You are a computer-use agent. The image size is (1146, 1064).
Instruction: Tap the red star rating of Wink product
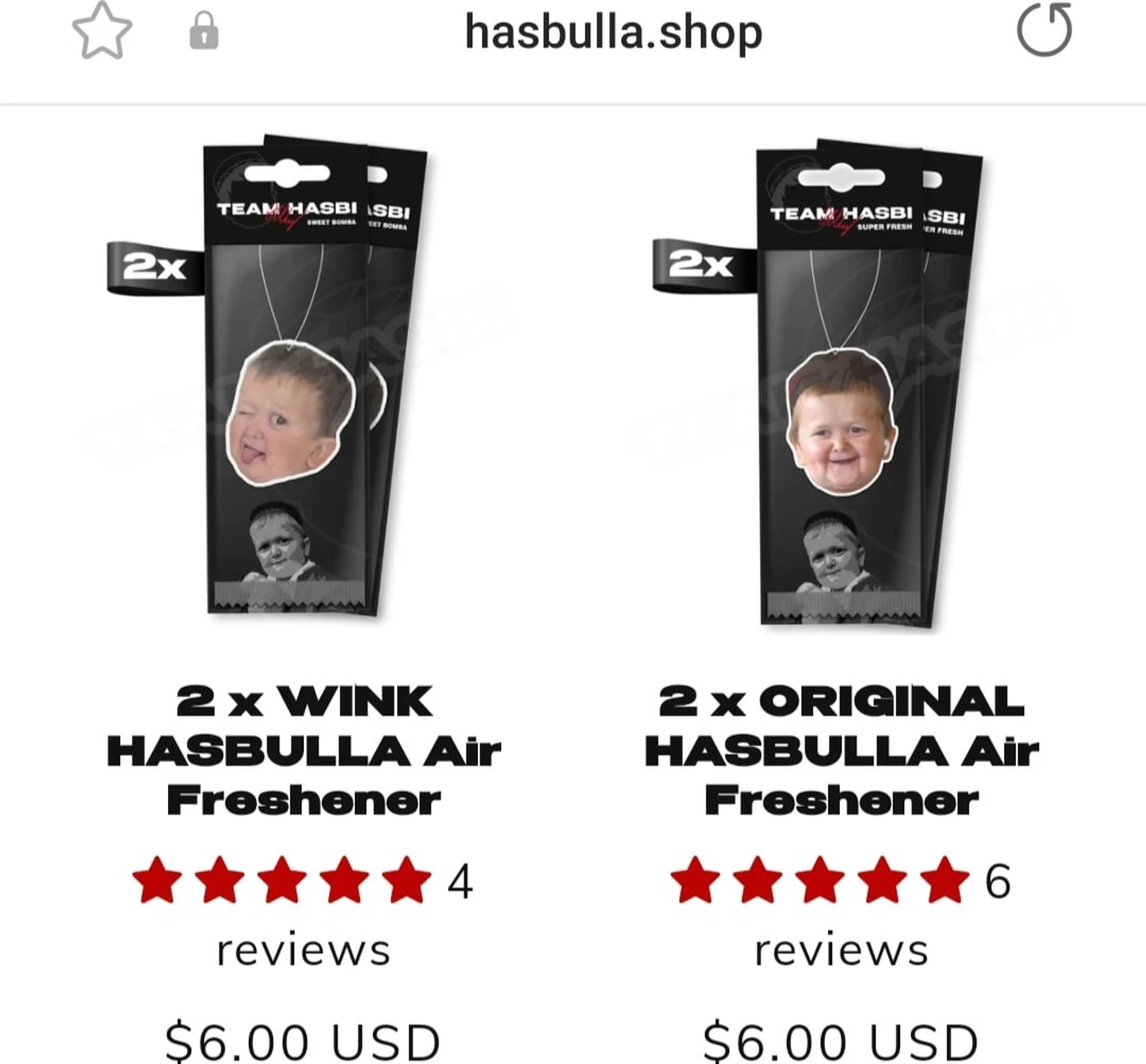point(283,880)
